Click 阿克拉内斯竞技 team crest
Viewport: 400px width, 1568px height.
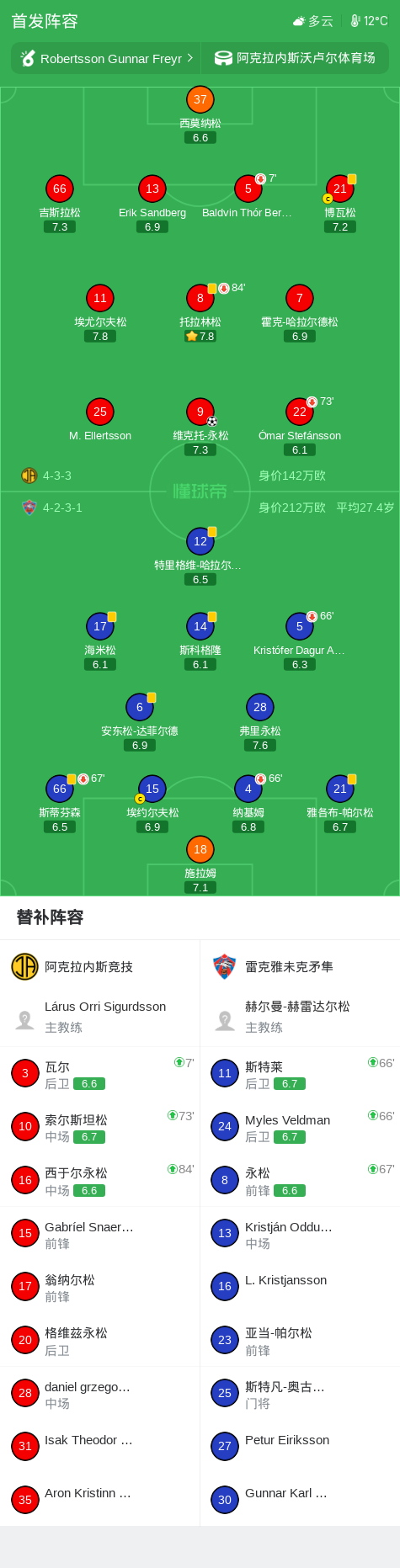[25, 966]
